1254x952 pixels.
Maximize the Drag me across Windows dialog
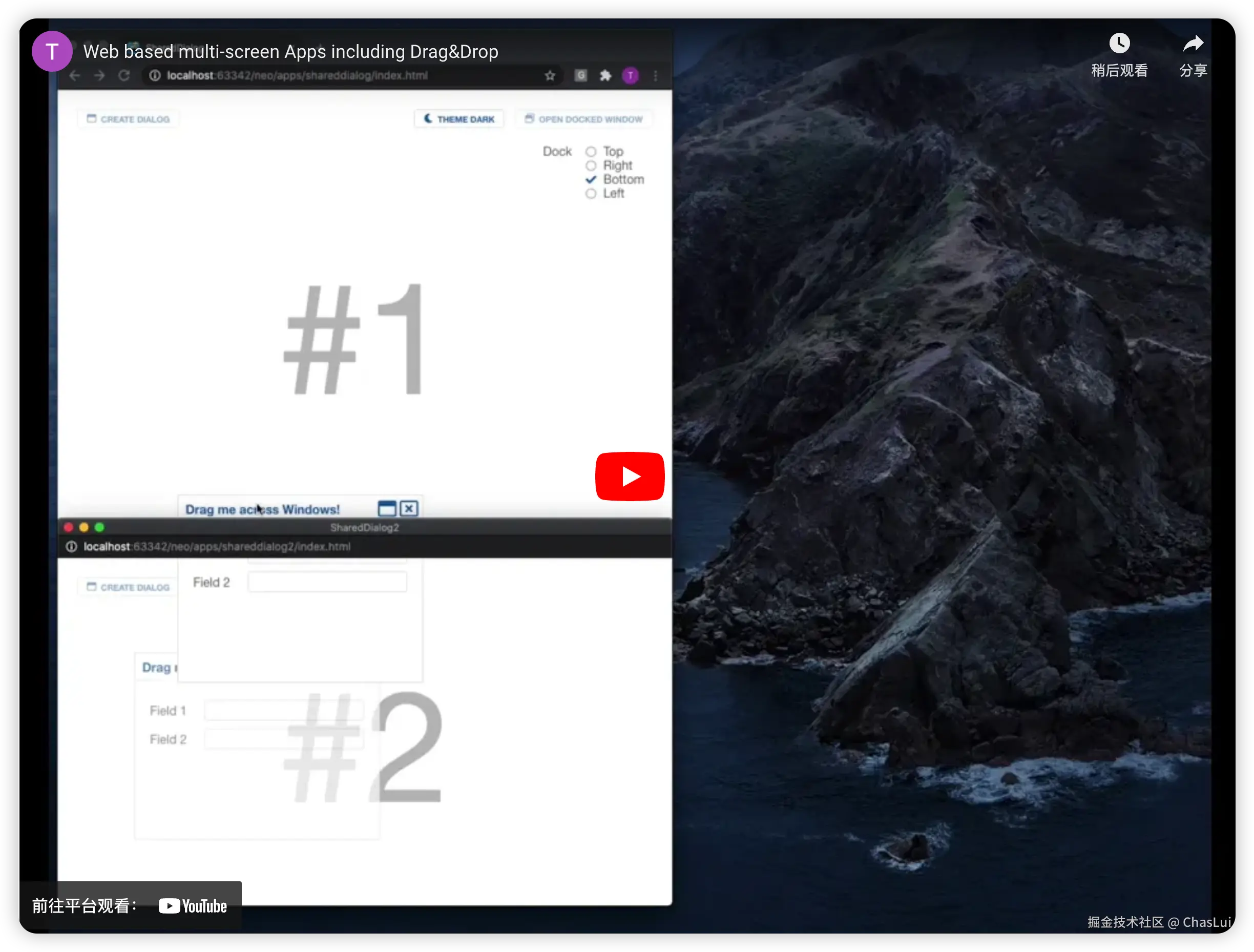[x=387, y=509]
